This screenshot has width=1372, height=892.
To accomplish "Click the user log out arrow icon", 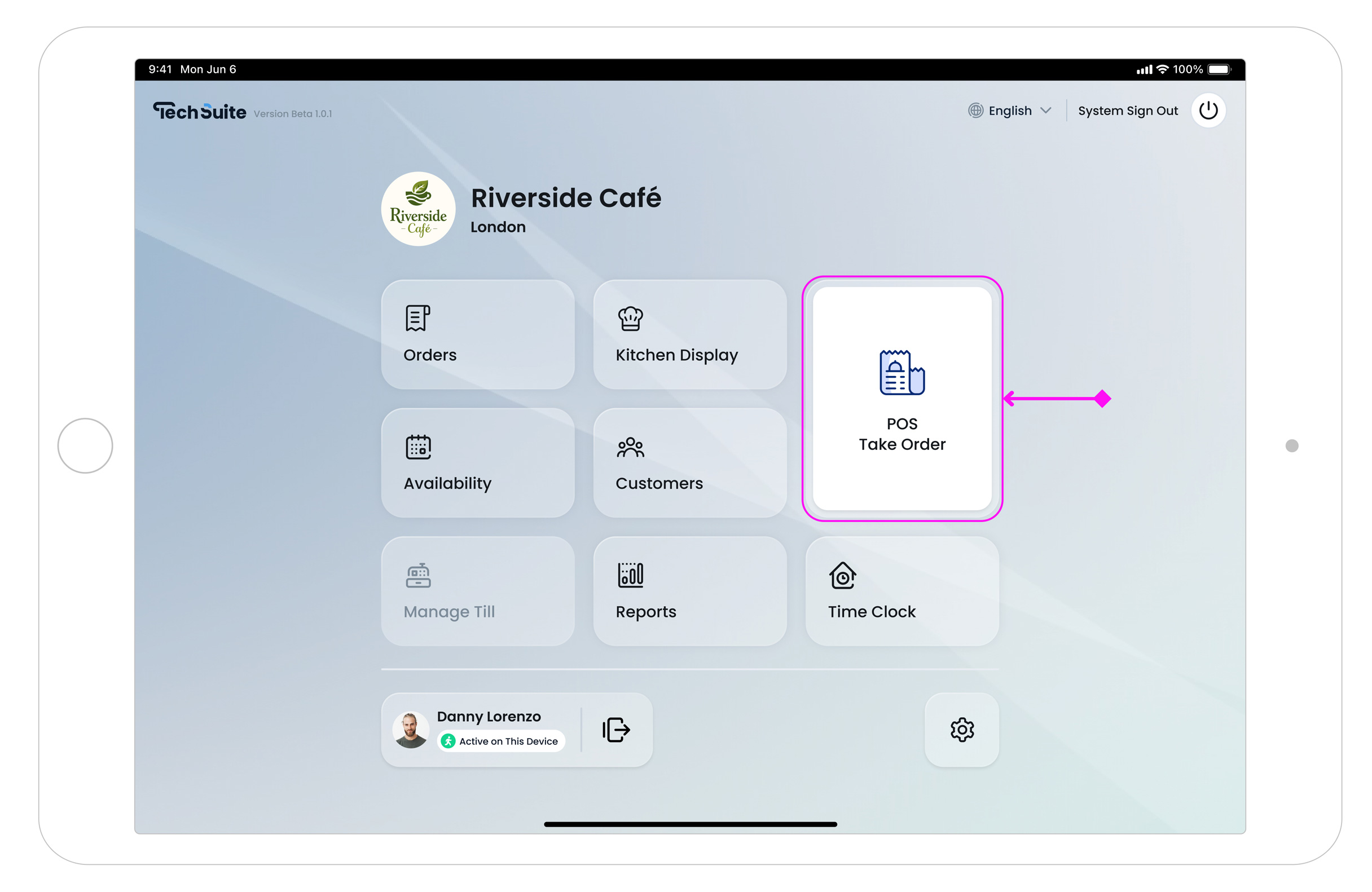I will 615,730.
